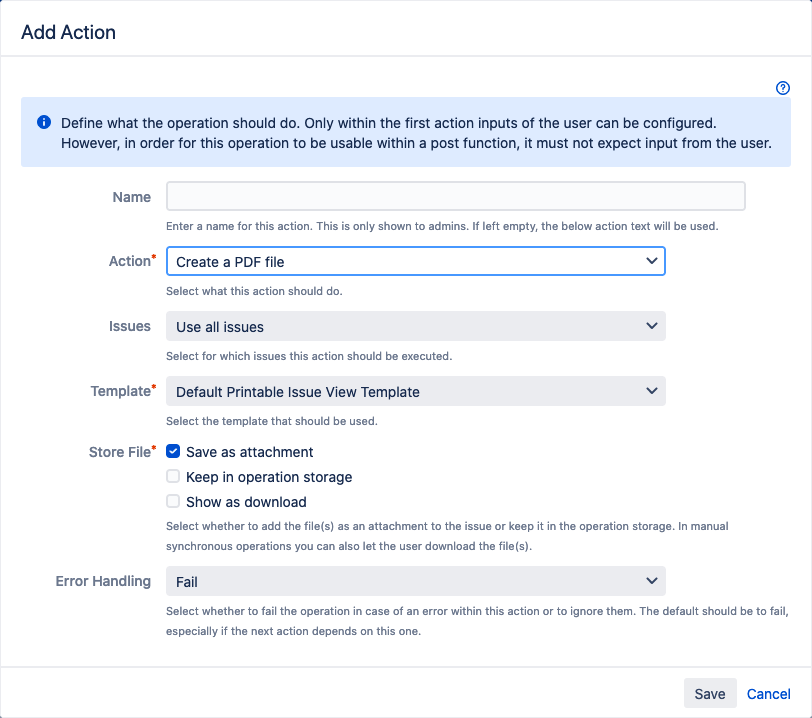
Task: Click the 'Show as download' label text
Action: 246,502
